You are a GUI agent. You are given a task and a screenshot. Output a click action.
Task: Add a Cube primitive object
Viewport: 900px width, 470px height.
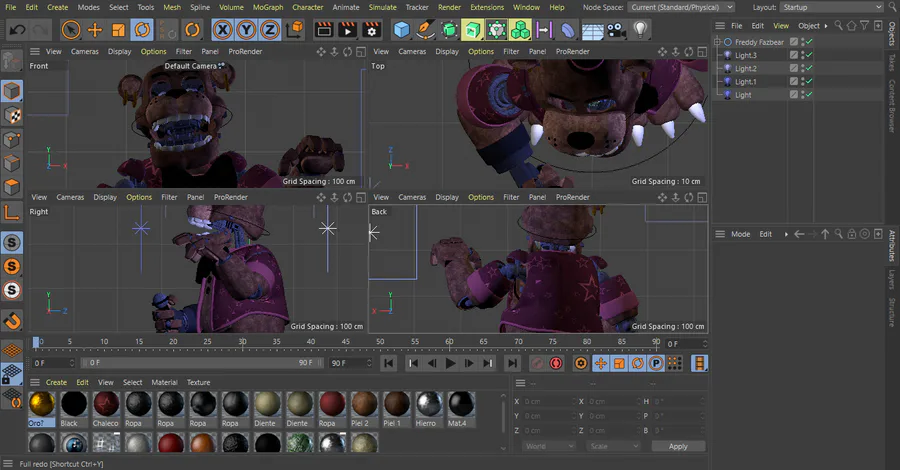pyautogui.click(x=402, y=29)
